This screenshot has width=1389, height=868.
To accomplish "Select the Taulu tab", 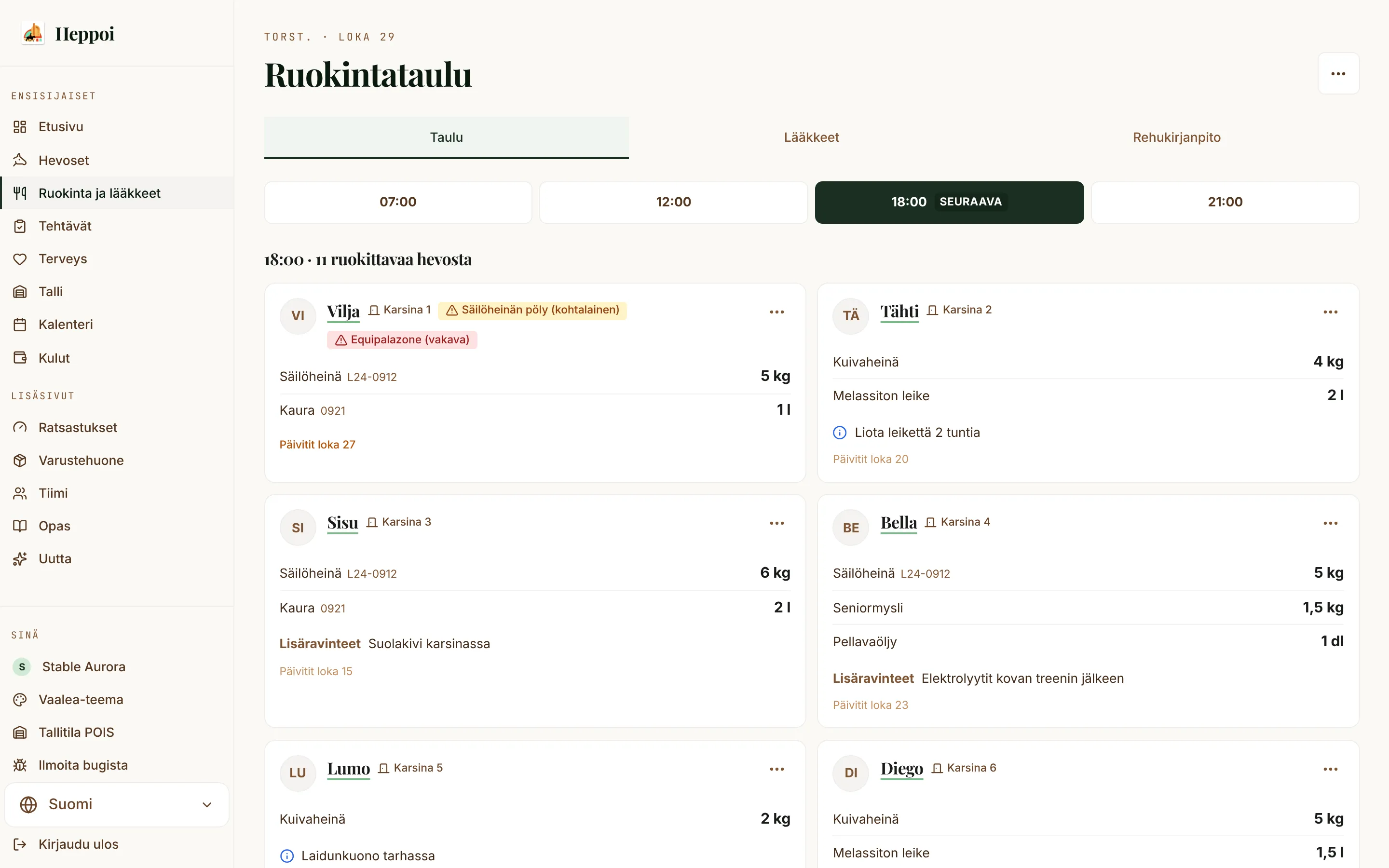I will [447, 137].
